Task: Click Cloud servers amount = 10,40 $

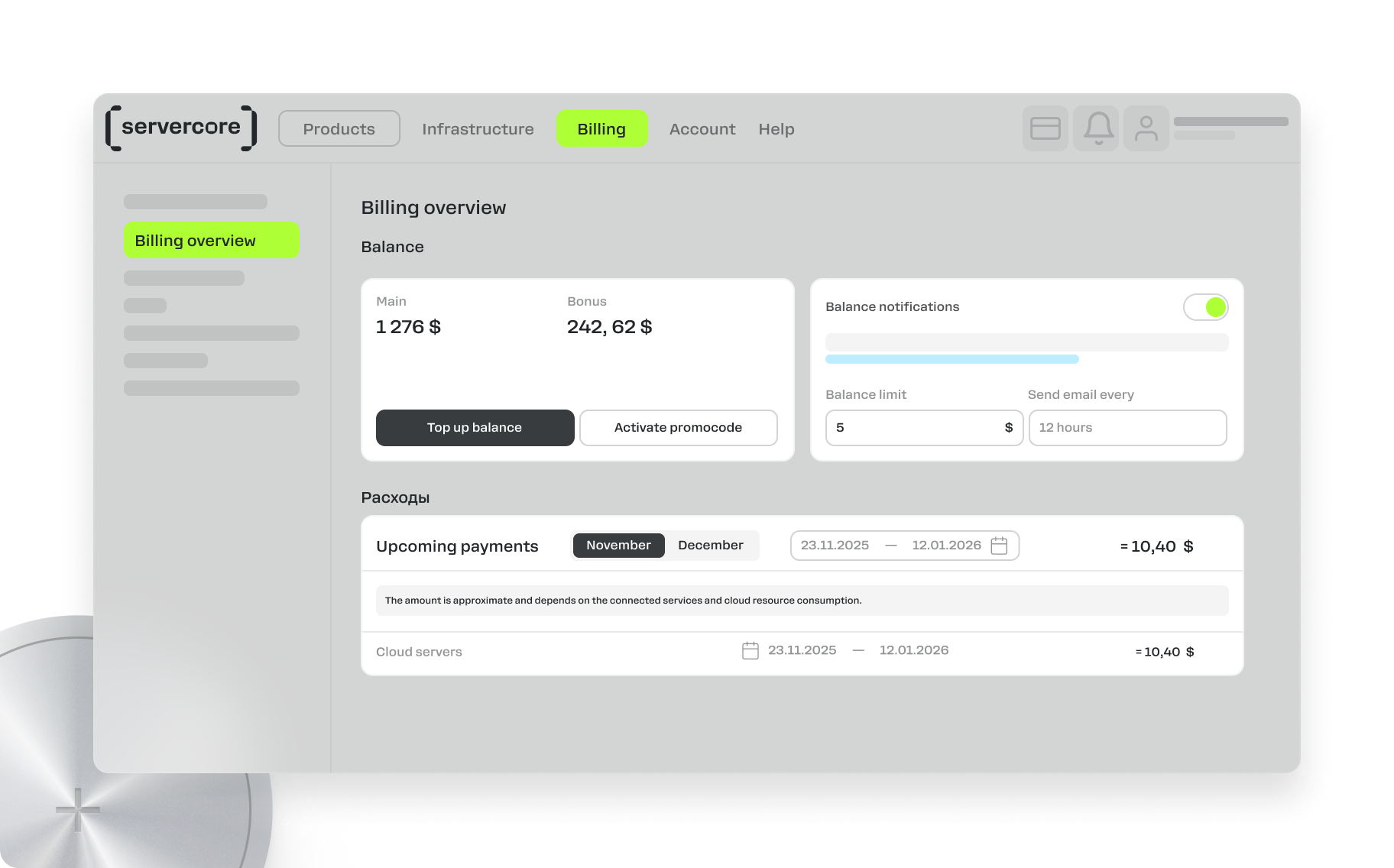Action: click(x=1164, y=652)
